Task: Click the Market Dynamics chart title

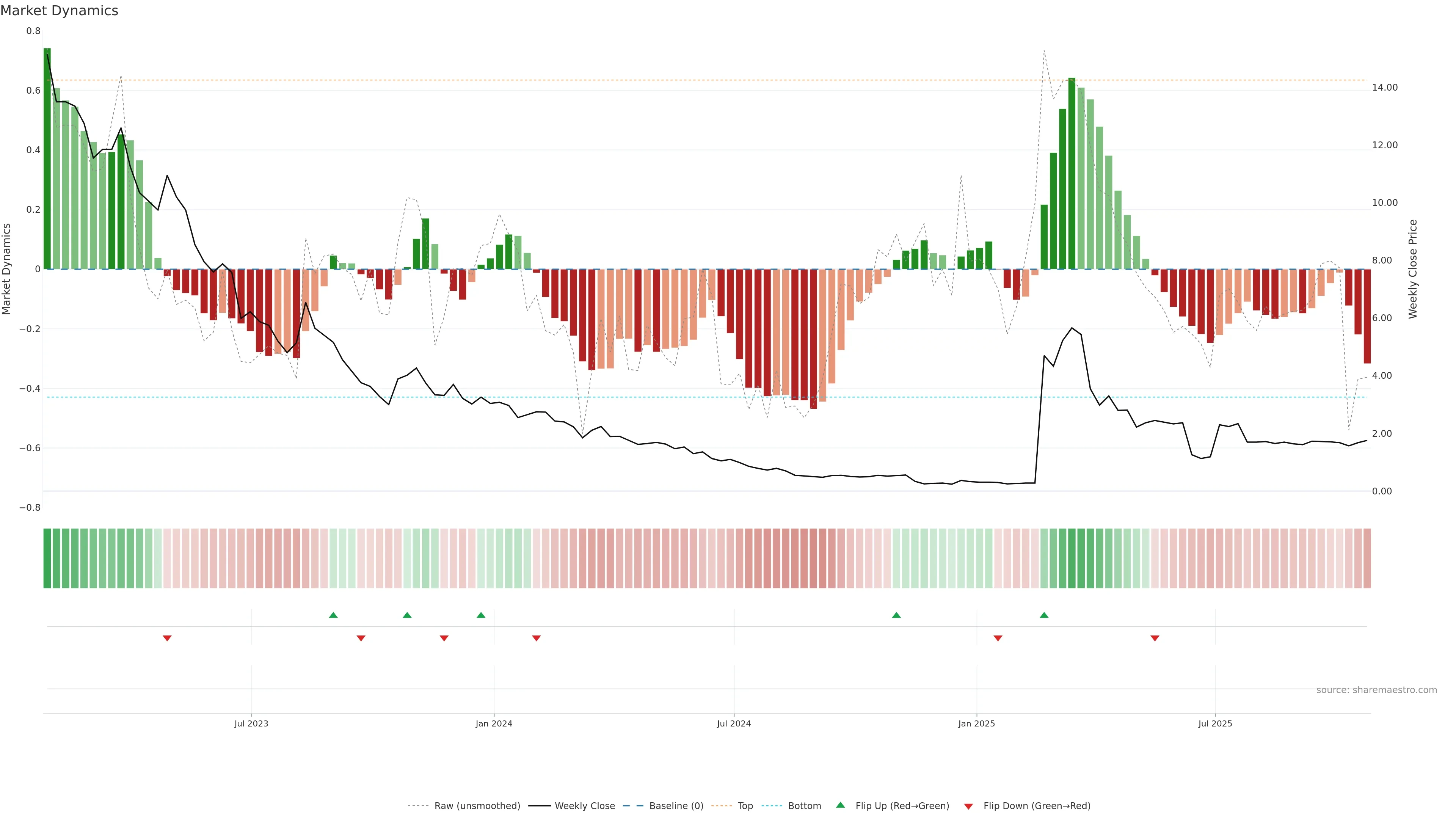Action: [x=60, y=11]
